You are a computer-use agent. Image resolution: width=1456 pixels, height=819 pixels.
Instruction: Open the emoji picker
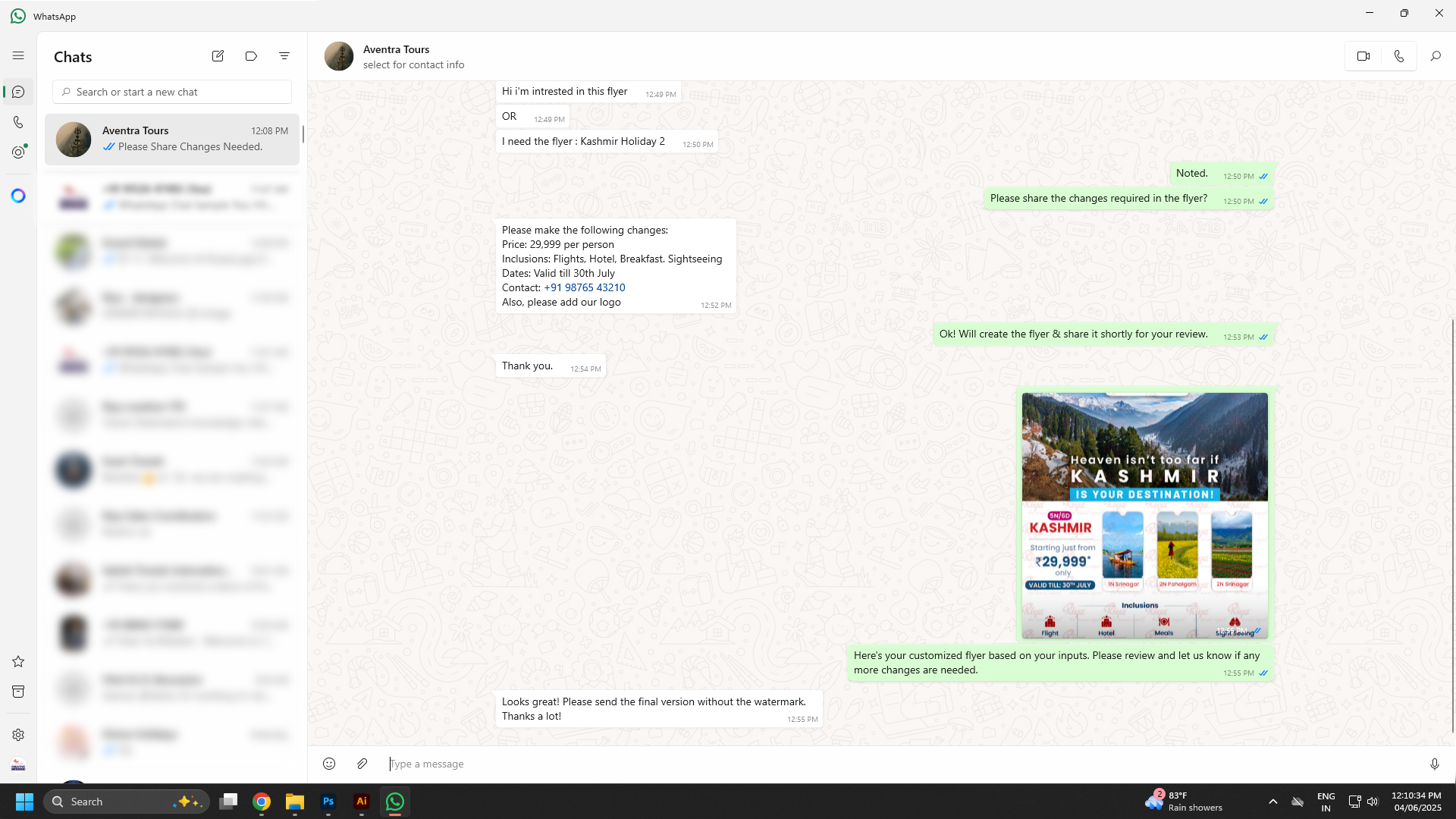(329, 764)
